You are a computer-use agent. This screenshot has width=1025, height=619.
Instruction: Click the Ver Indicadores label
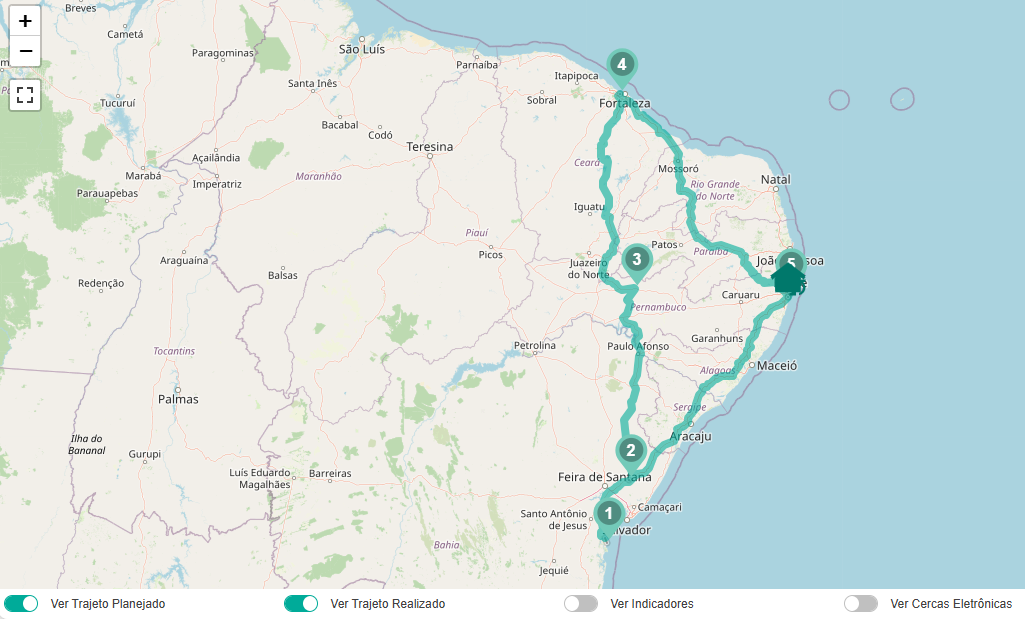tap(652, 604)
